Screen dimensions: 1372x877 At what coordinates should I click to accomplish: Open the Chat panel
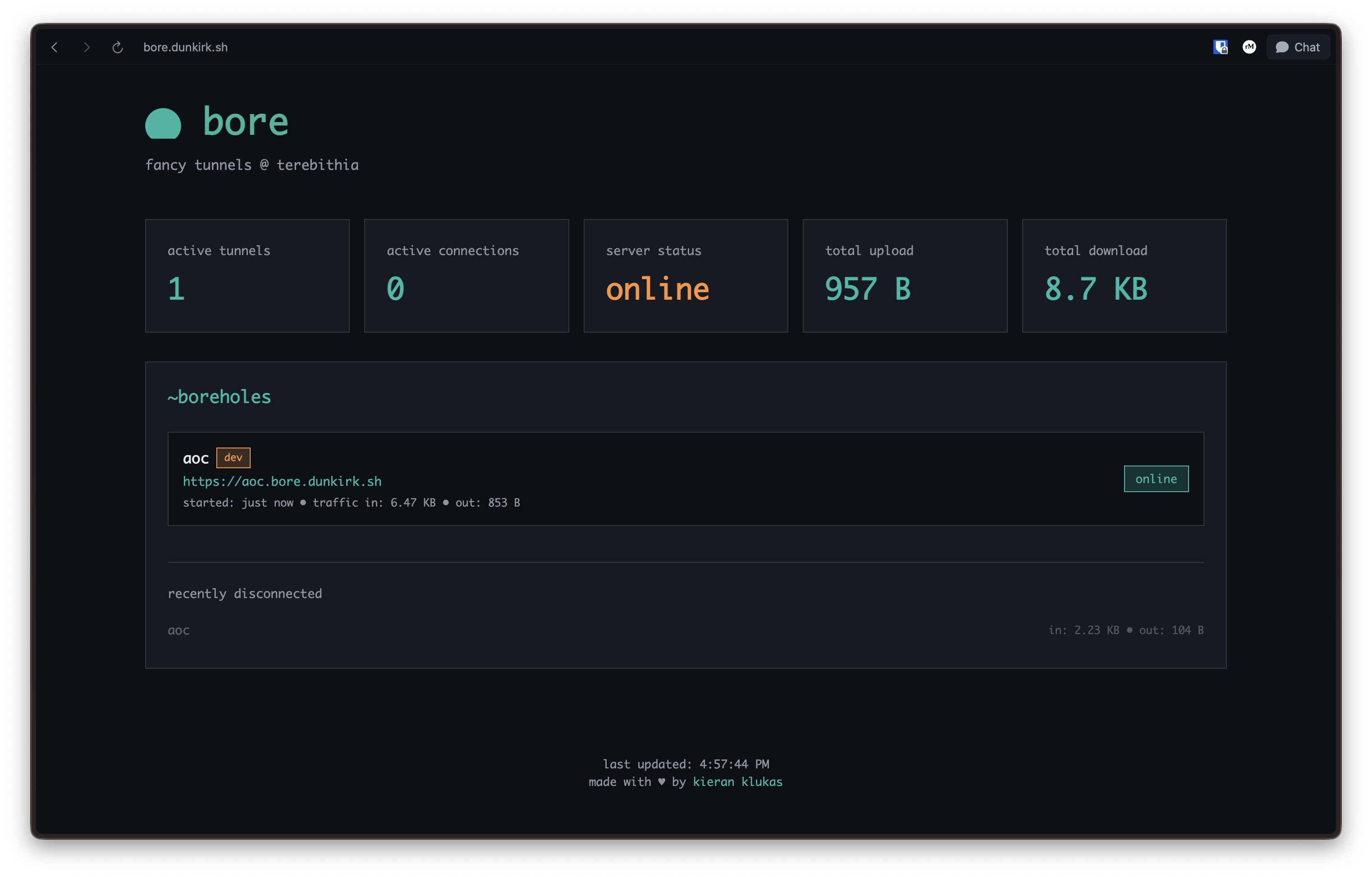[x=1297, y=47]
